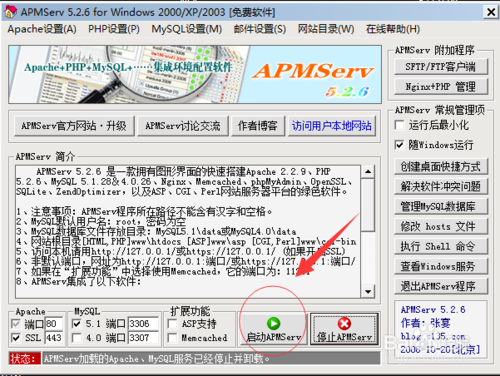Start APMServ with the green play button
The height and width of the screenshot is (376, 500).
[273, 329]
